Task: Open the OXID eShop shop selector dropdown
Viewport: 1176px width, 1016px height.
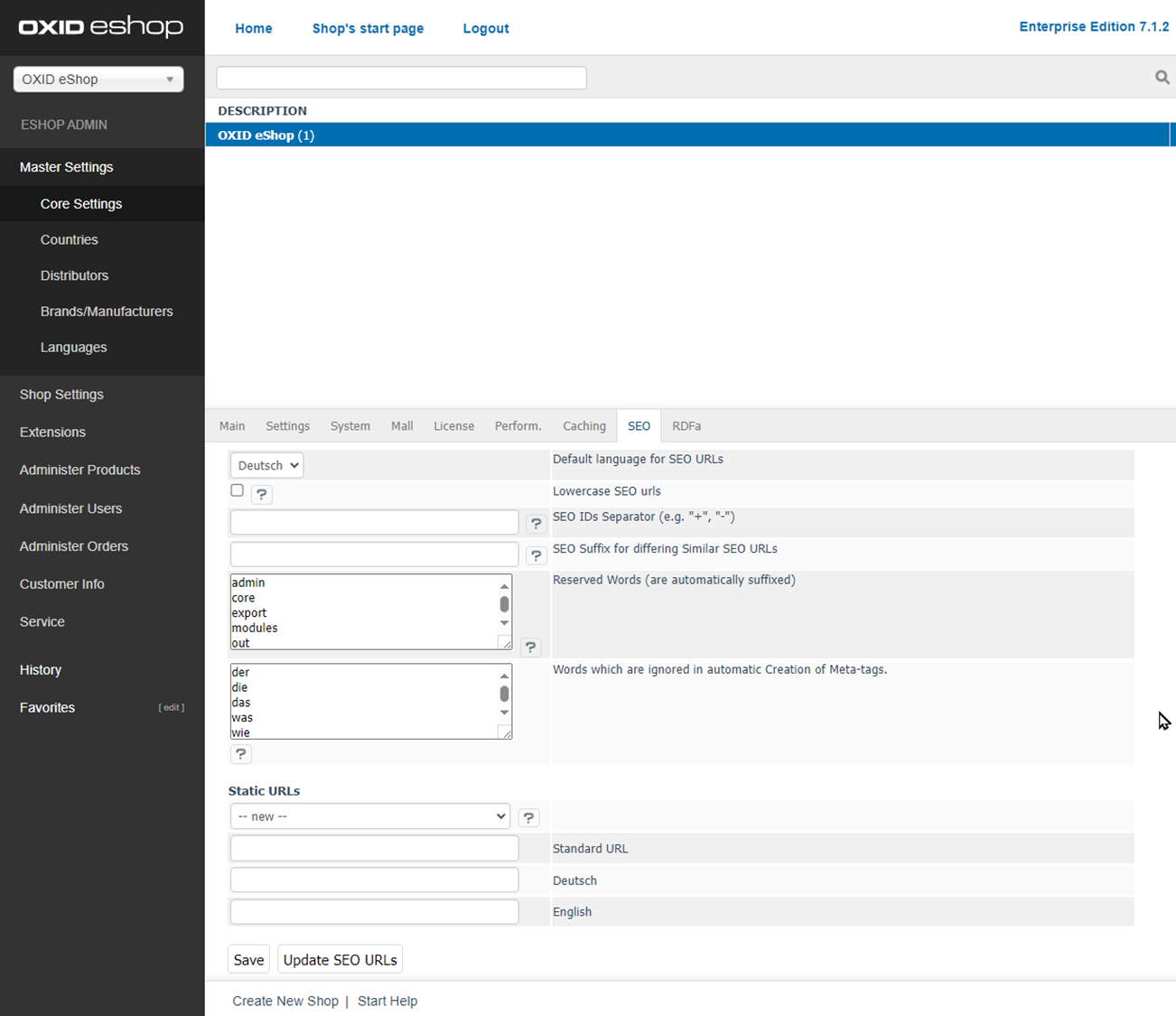Action: click(x=98, y=79)
